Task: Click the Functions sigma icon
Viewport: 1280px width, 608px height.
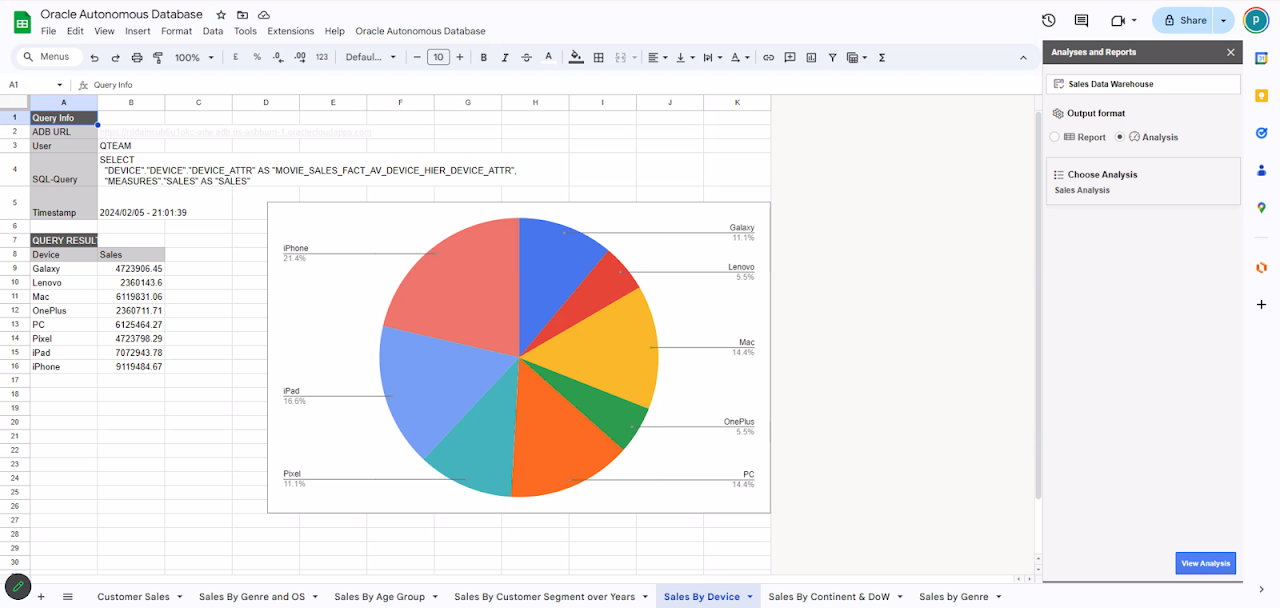Action: click(x=882, y=58)
